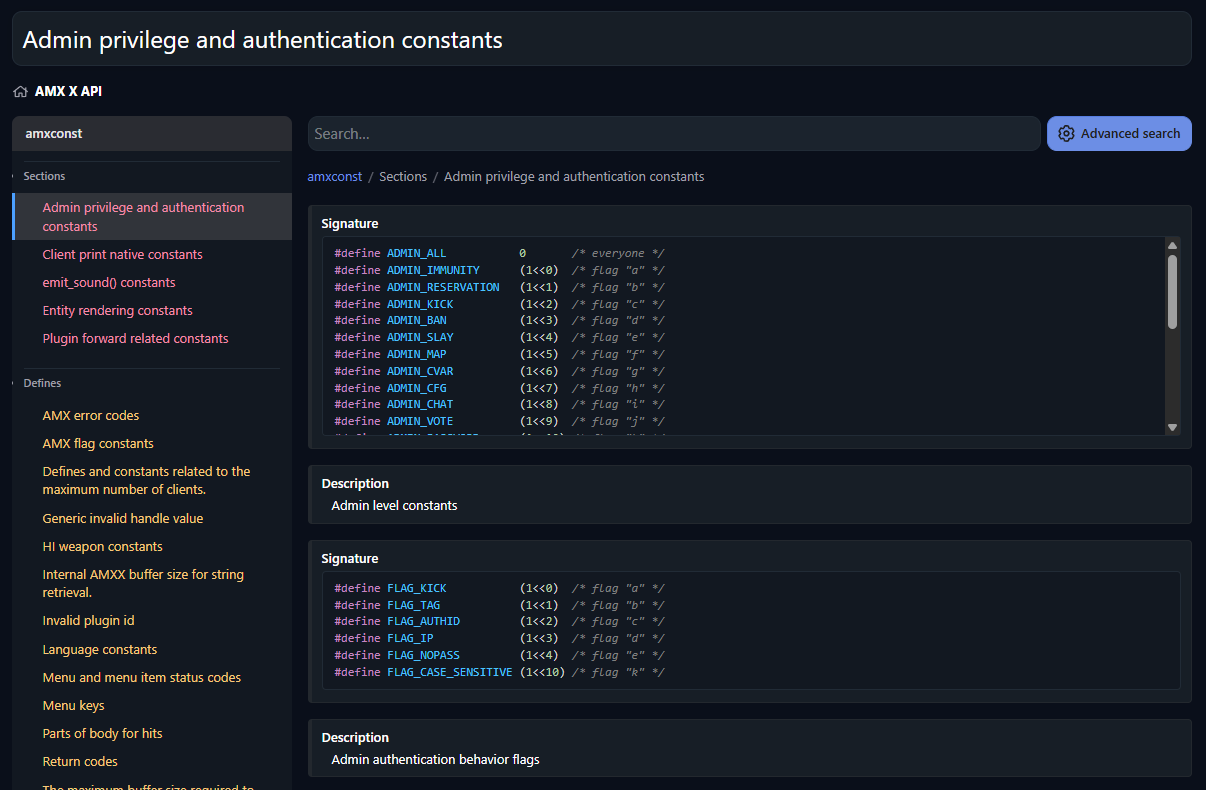Screen dimensions: 1206x790
Task: Click the signature code box scrollbar thumb
Action: [1172, 290]
